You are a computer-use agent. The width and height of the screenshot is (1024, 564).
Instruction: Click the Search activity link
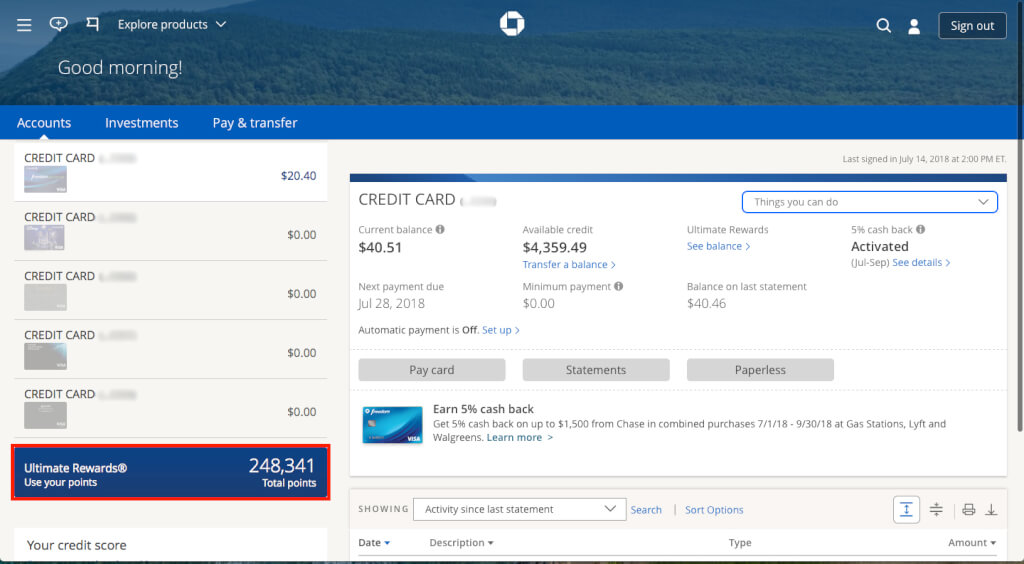pyautogui.click(x=646, y=510)
